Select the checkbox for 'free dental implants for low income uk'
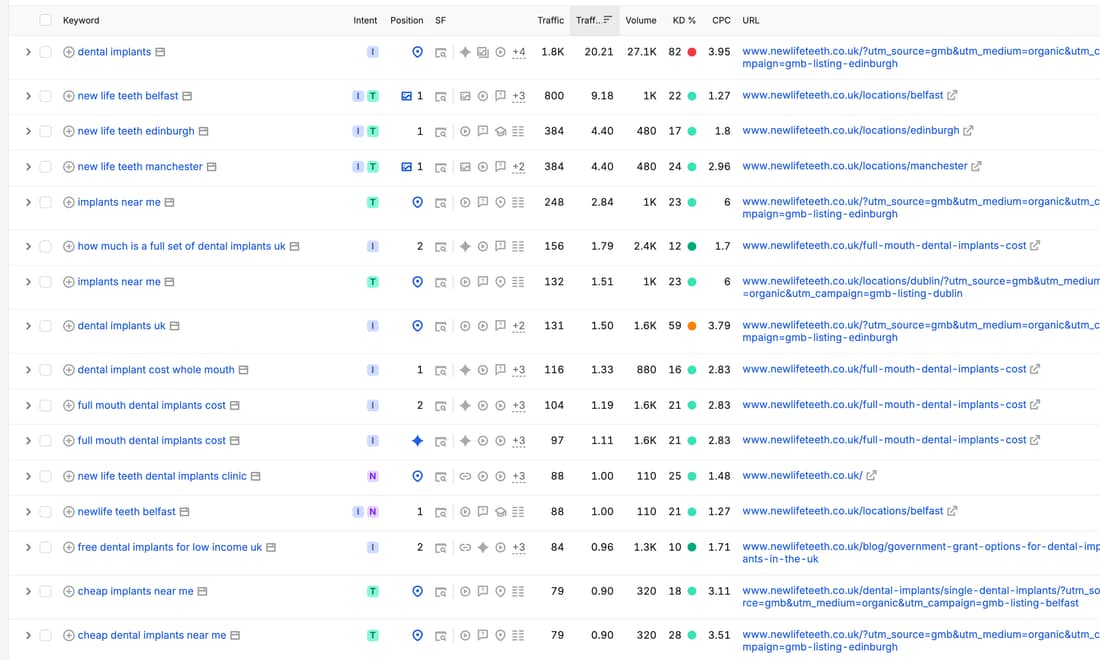Viewport: 1100px width, 660px height. (x=46, y=548)
